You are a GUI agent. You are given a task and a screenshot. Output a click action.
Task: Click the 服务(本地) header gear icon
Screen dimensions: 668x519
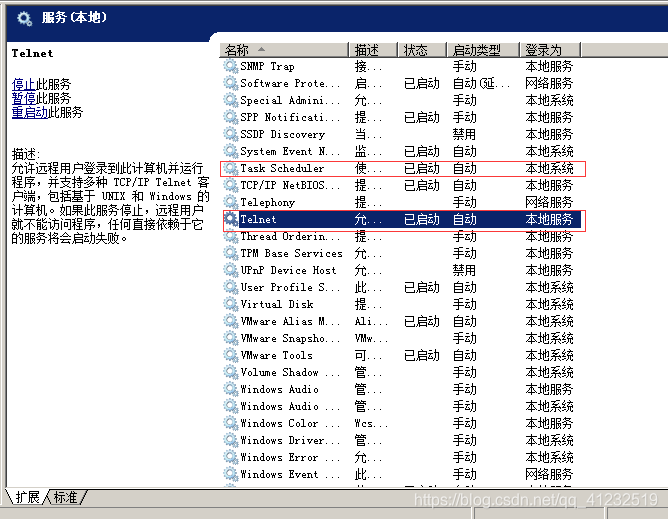pos(24,18)
